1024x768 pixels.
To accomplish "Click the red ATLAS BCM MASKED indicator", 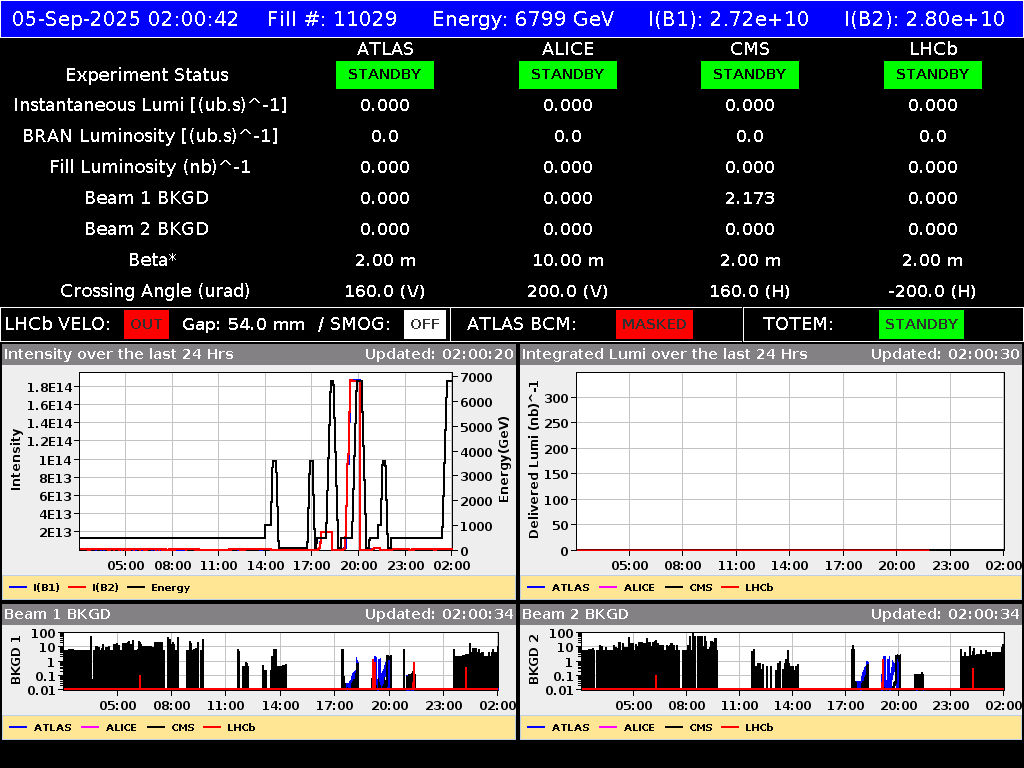I will (x=654, y=324).
